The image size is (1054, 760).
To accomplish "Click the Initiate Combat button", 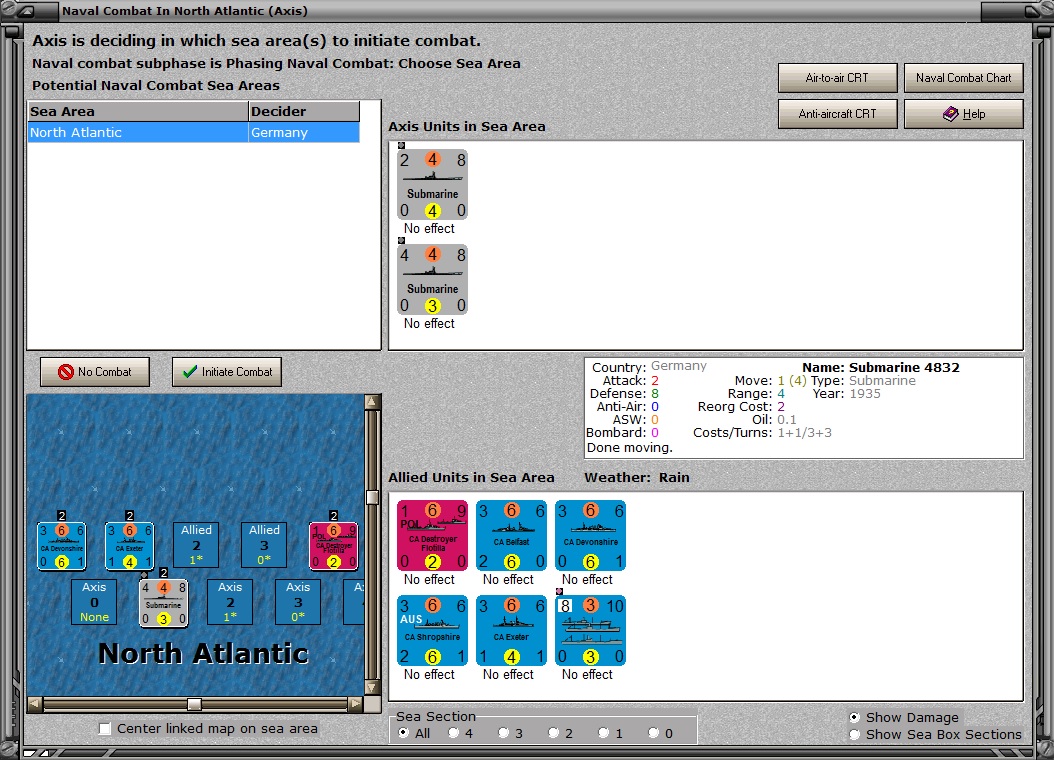I will [x=227, y=372].
